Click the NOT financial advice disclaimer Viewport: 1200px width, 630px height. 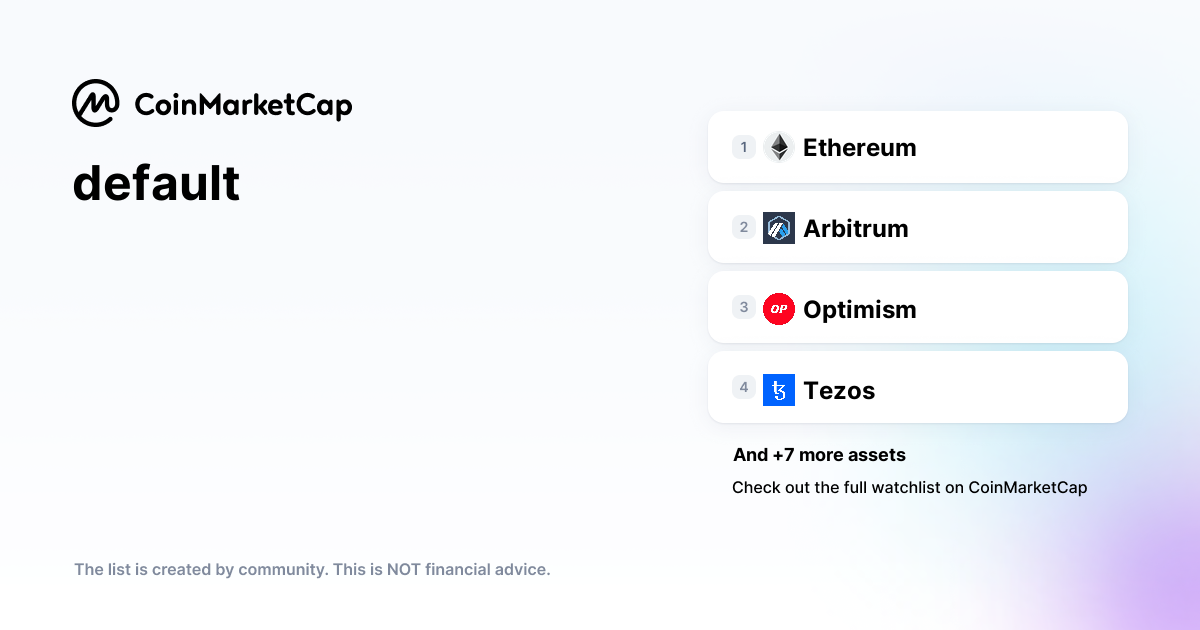coord(312,570)
